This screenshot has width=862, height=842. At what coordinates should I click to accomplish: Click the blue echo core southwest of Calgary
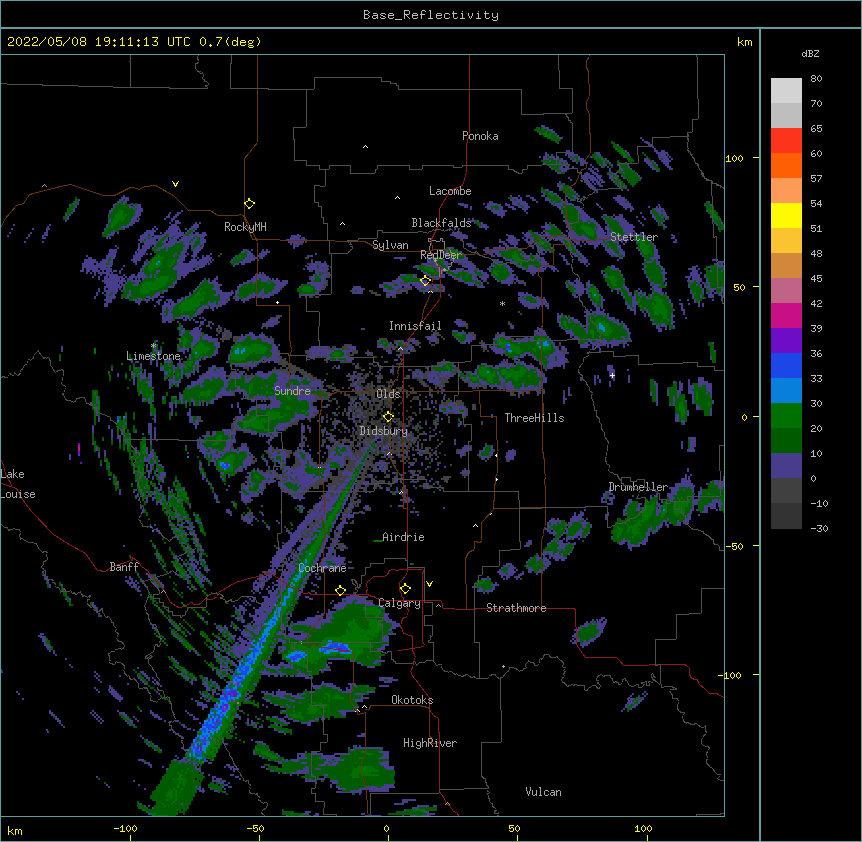tap(335, 649)
